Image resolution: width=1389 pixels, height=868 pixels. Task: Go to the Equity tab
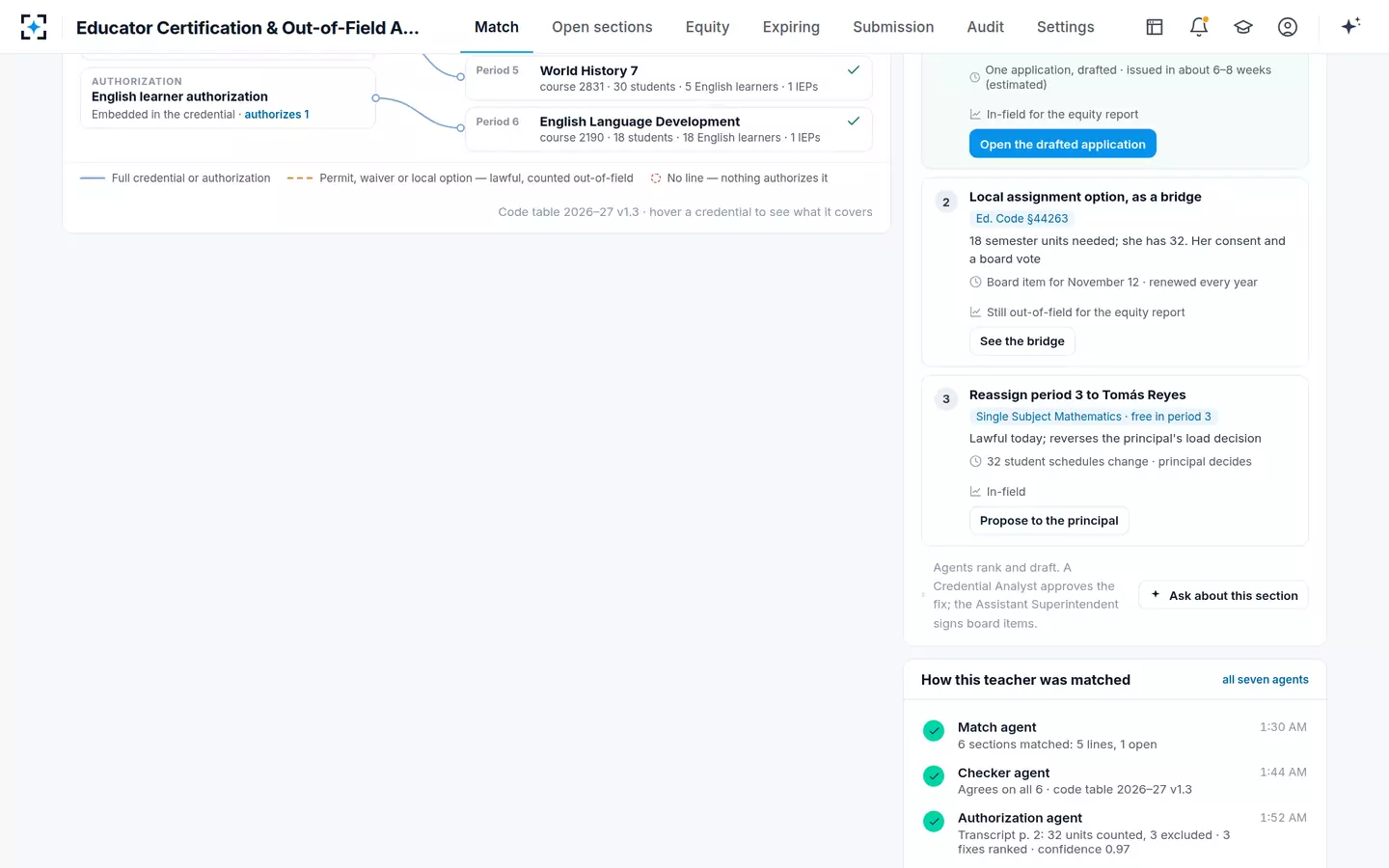click(x=707, y=27)
